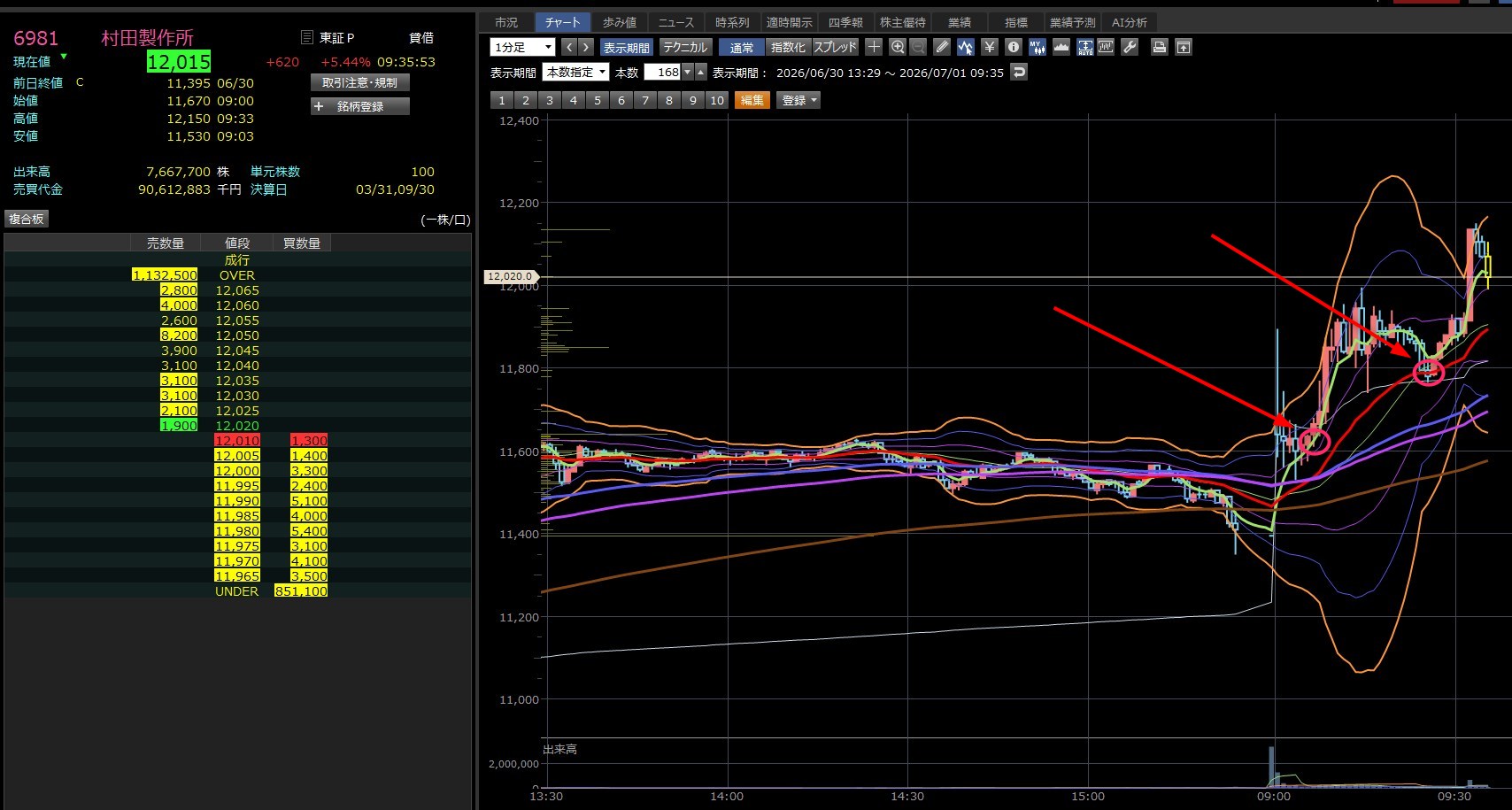The height and width of the screenshot is (810, 1512).
Task: Select chart preset 3
Action: pyautogui.click(x=550, y=100)
